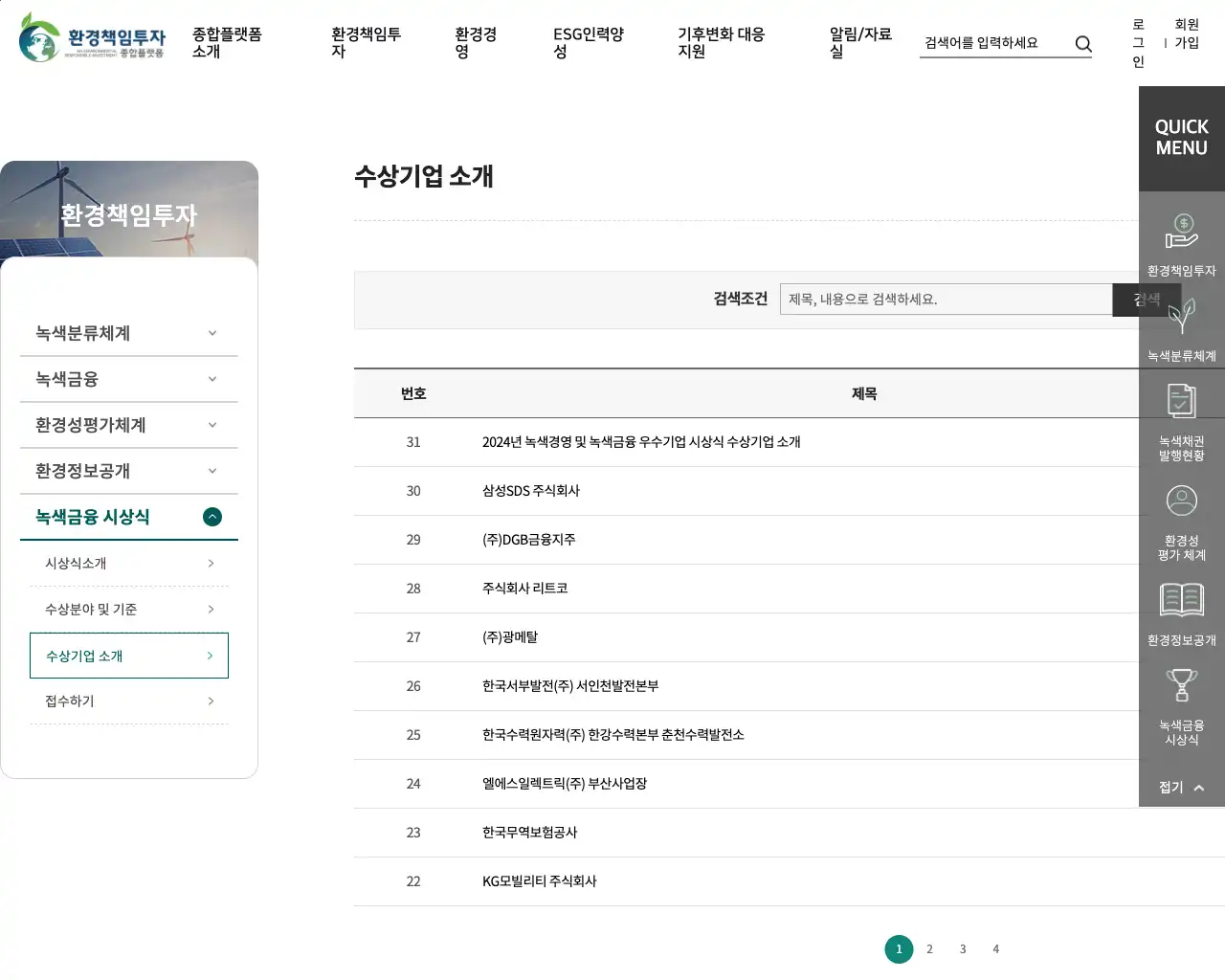Click the 환경책임투자 종합플랫폼 logo

pos(92,38)
